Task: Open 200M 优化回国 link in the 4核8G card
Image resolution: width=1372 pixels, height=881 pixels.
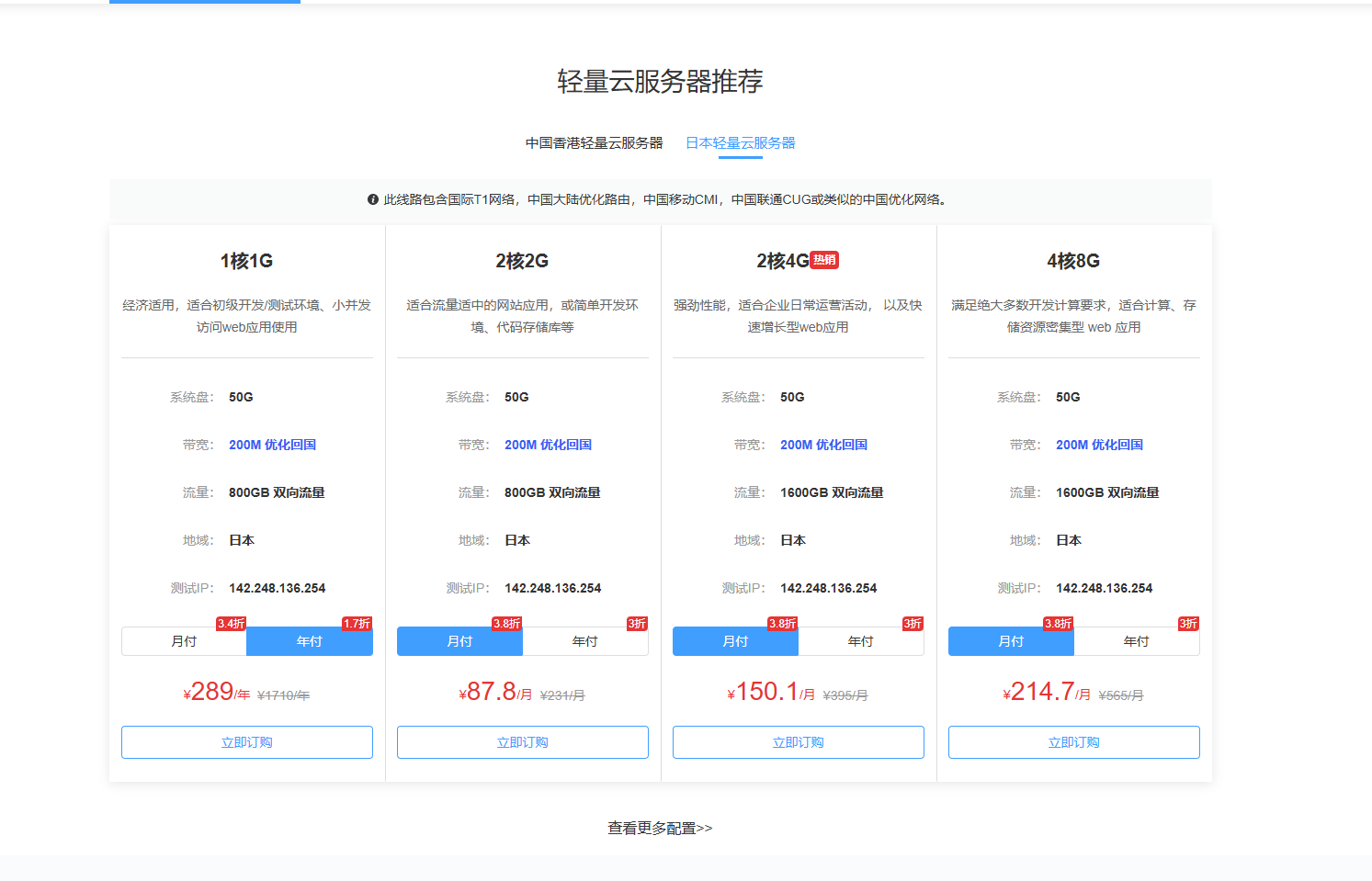Action: click(x=1099, y=445)
